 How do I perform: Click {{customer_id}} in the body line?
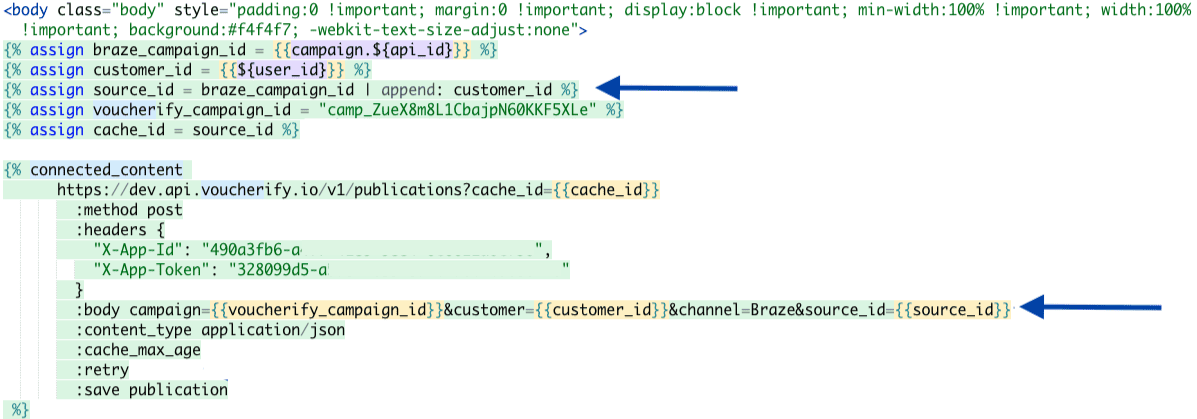click(x=596, y=309)
